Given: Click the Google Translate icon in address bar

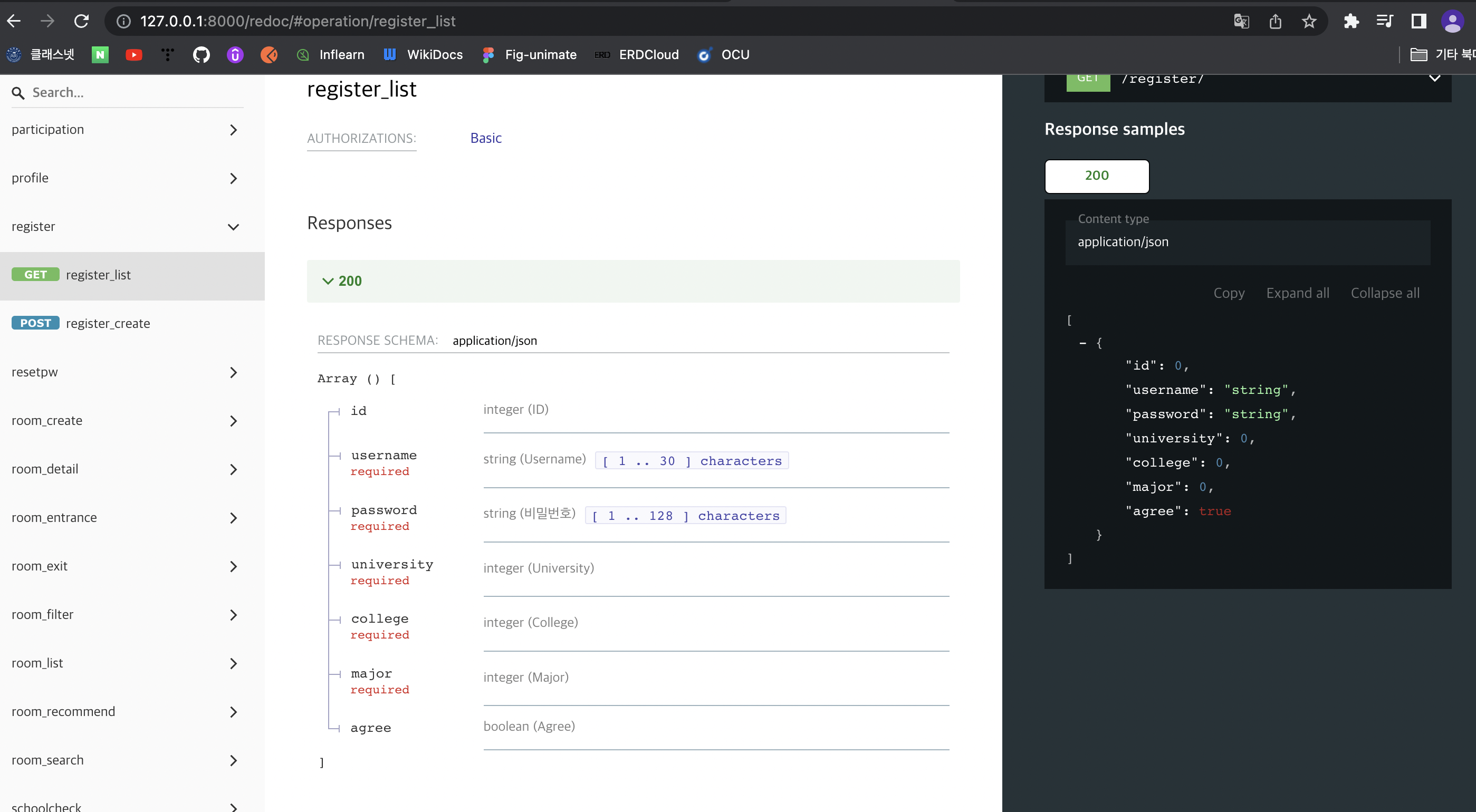Looking at the screenshot, I should point(1241,21).
